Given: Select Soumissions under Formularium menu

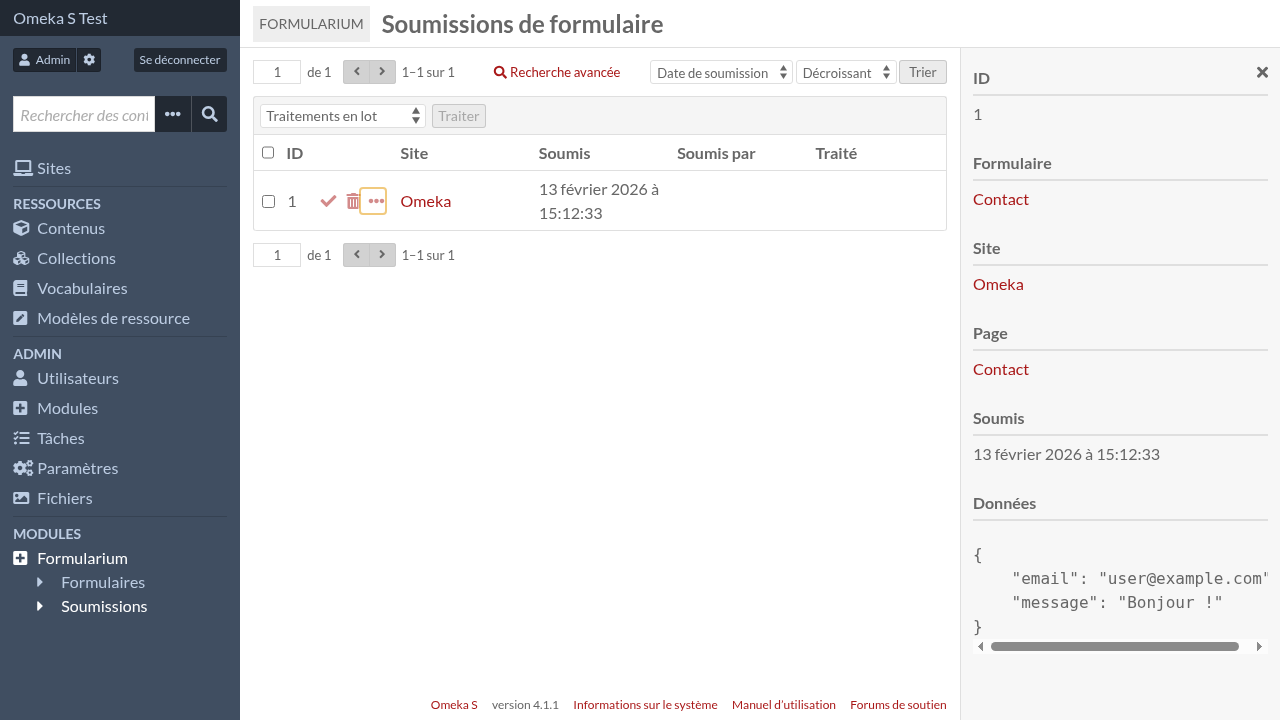Looking at the screenshot, I should [103, 606].
